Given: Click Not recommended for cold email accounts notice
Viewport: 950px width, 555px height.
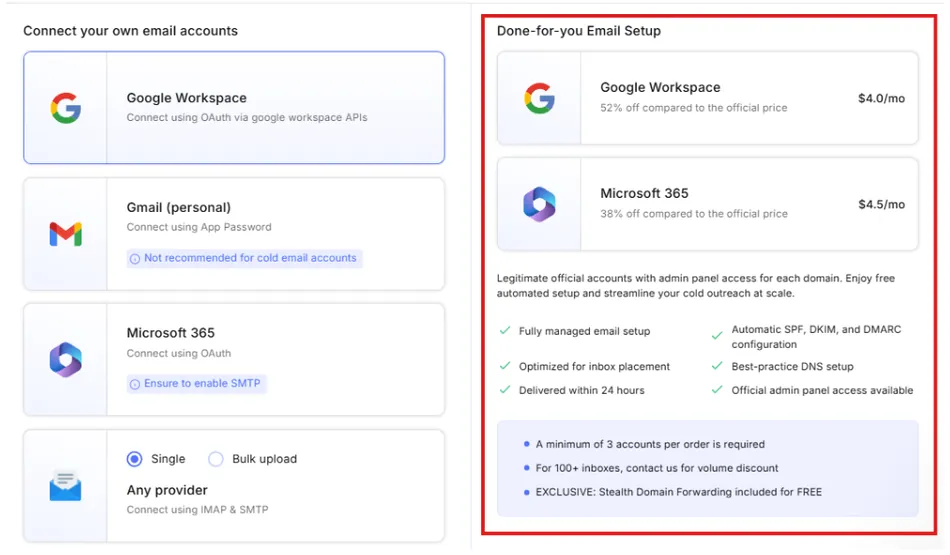Looking at the screenshot, I should click(x=244, y=258).
